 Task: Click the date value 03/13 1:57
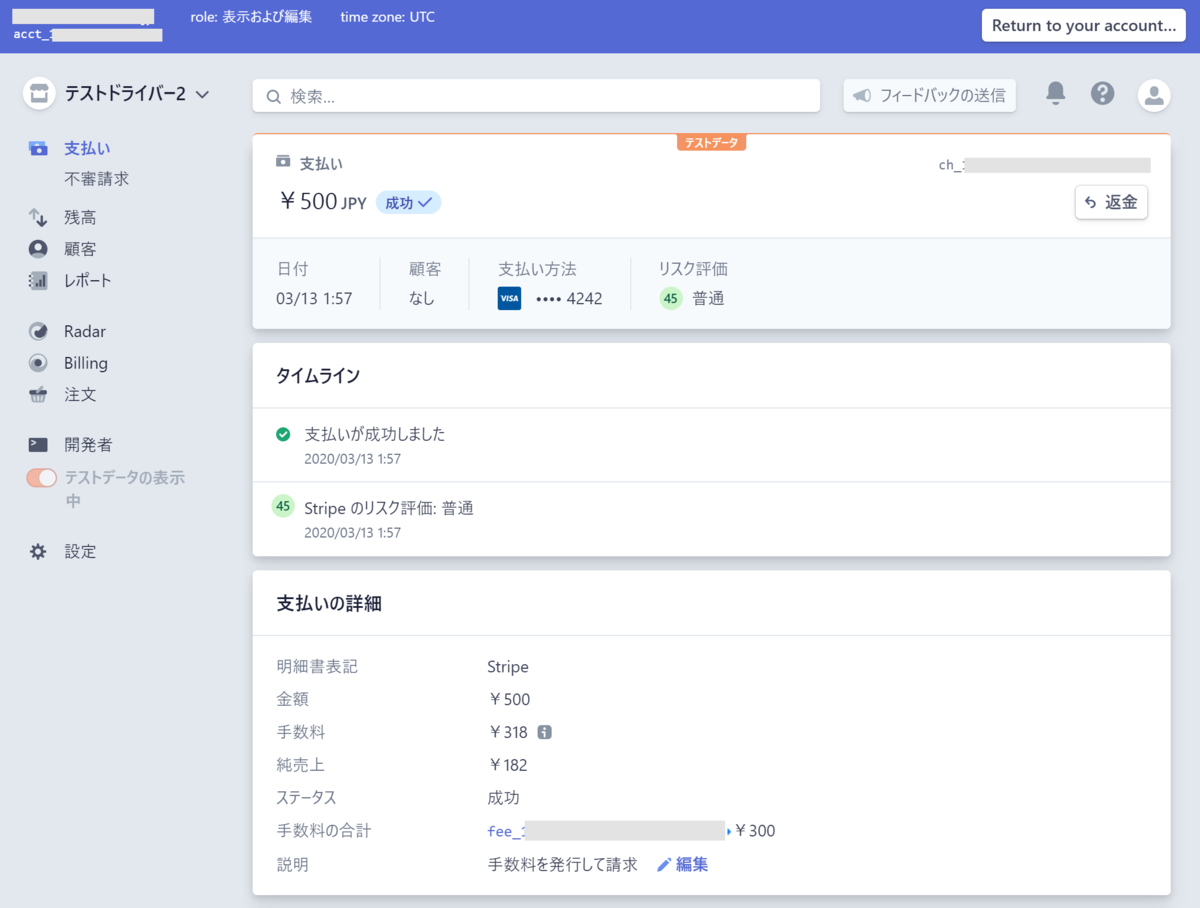314,299
